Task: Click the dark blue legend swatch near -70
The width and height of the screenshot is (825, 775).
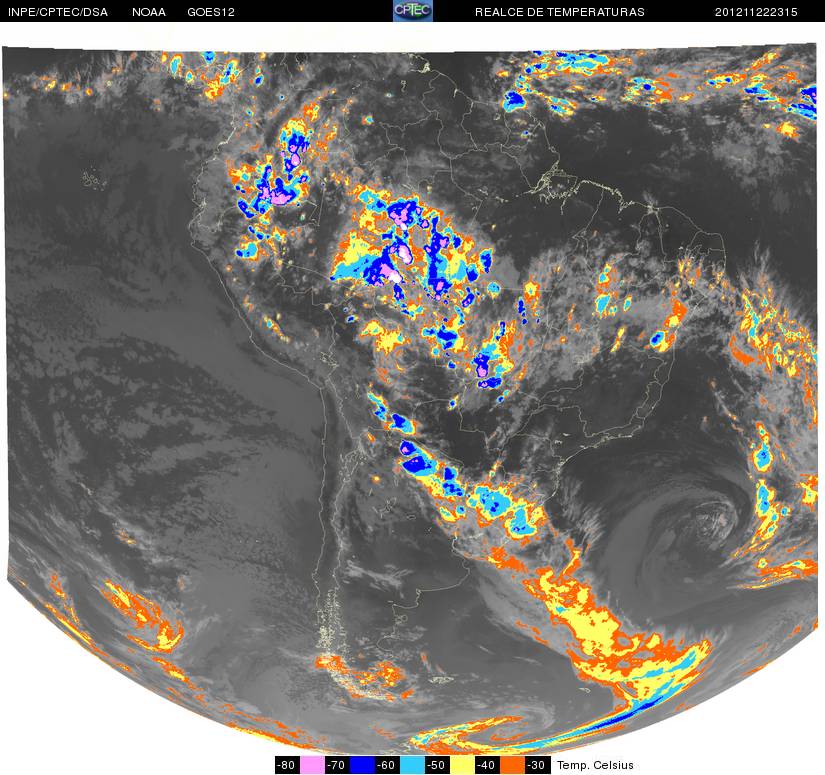Action: click(362, 765)
